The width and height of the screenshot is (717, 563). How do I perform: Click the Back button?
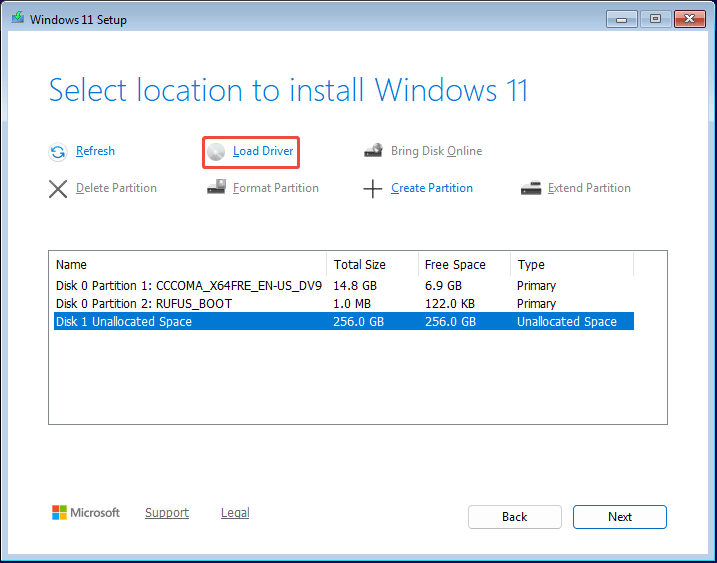coord(514,517)
